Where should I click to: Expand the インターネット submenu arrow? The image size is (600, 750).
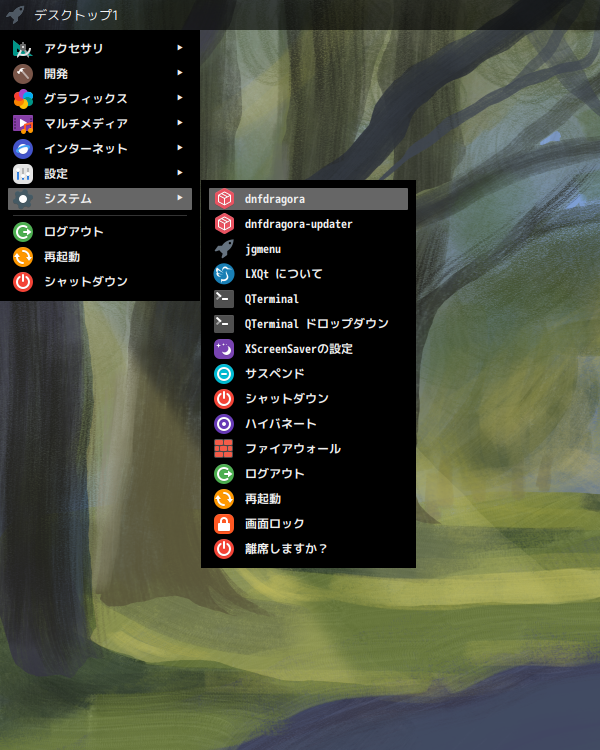180,147
